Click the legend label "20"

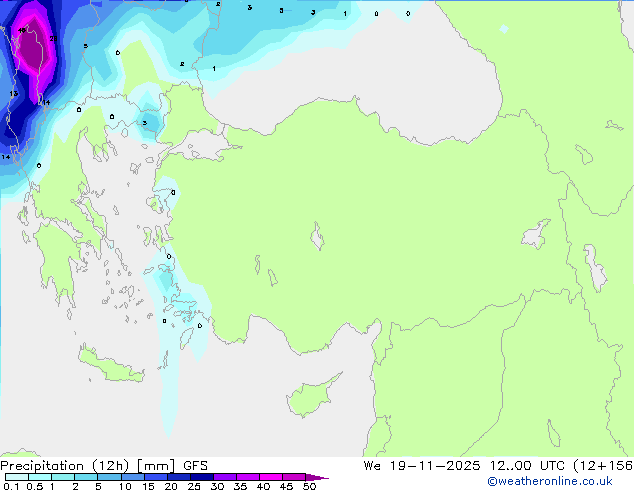point(171,486)
